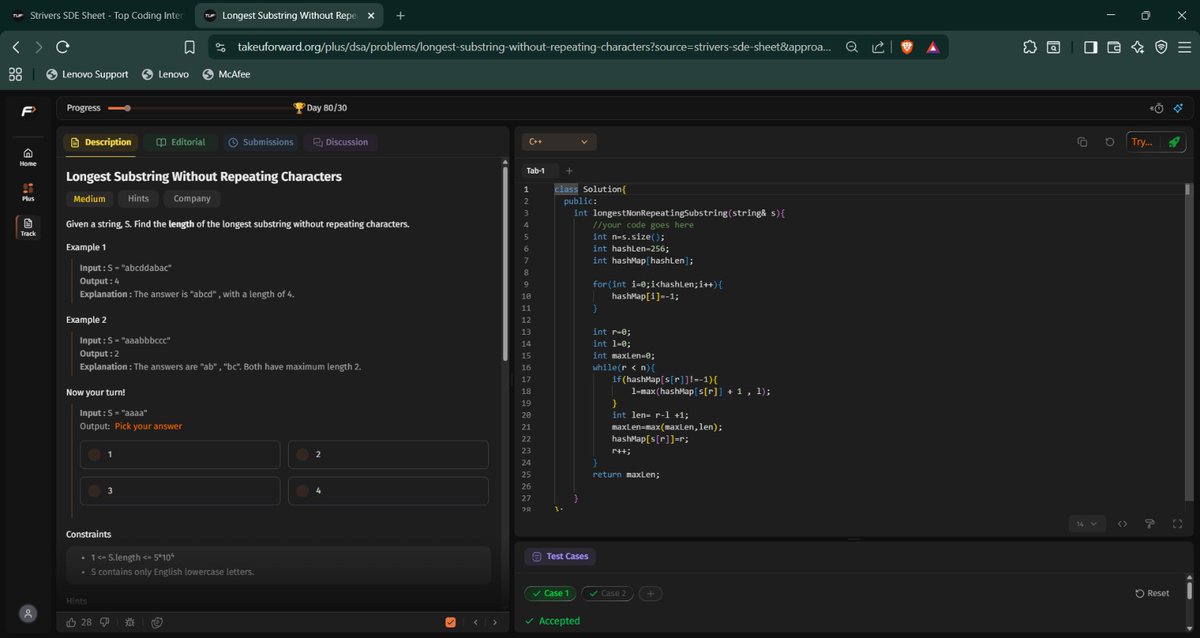Open the Leo AI sparkle icon in the browser toolbar
This screenshot has width=1200, height=638.
(x=1137, y=47)
